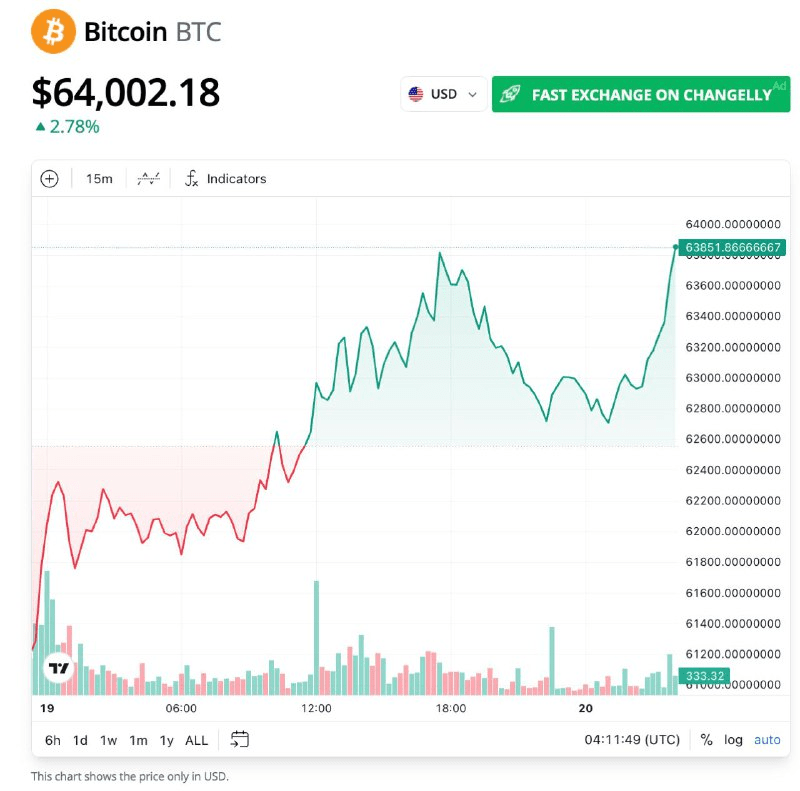
Task: Toggle percent scale mode
Action: point(706,740)
